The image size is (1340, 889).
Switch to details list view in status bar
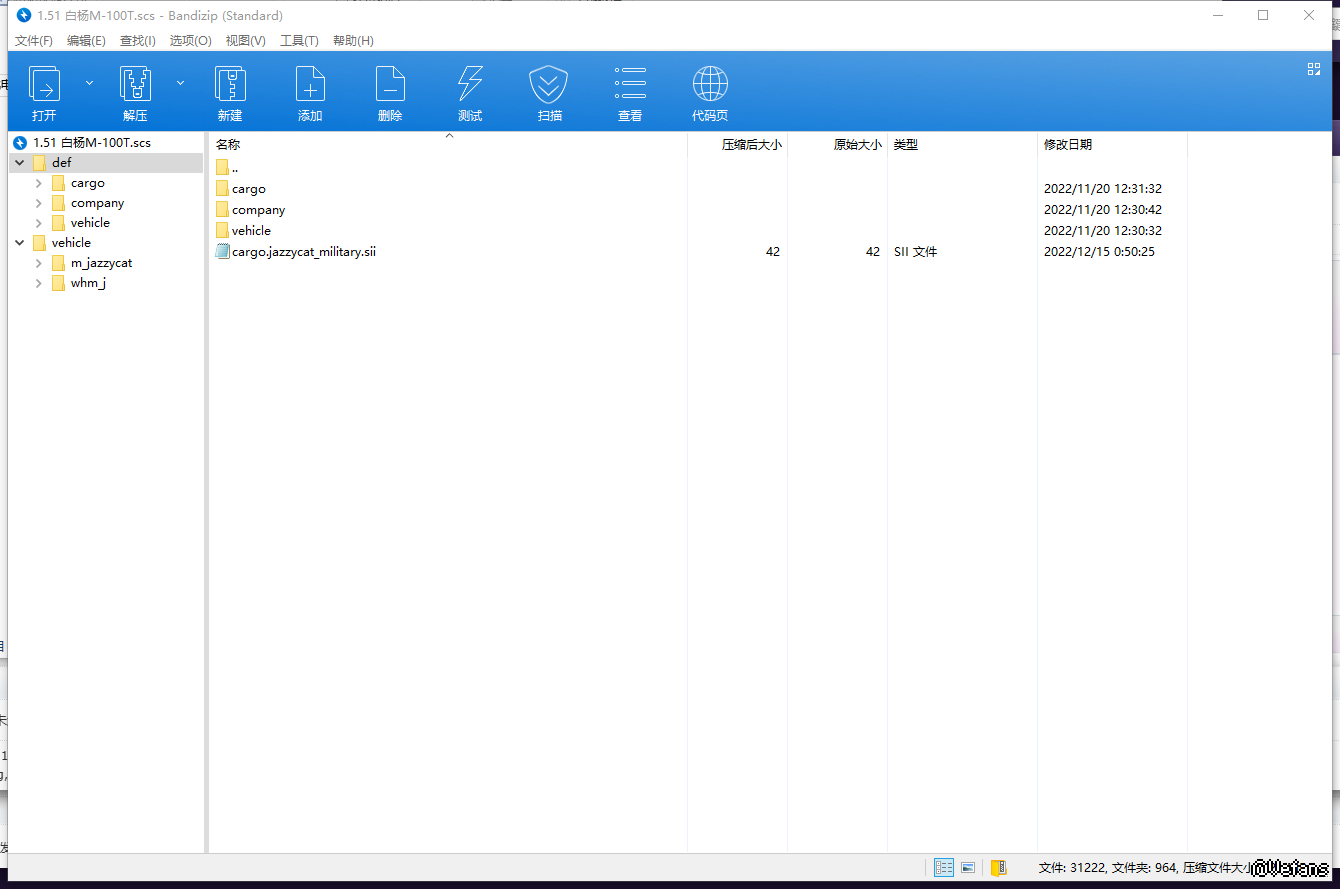(943, 868)
